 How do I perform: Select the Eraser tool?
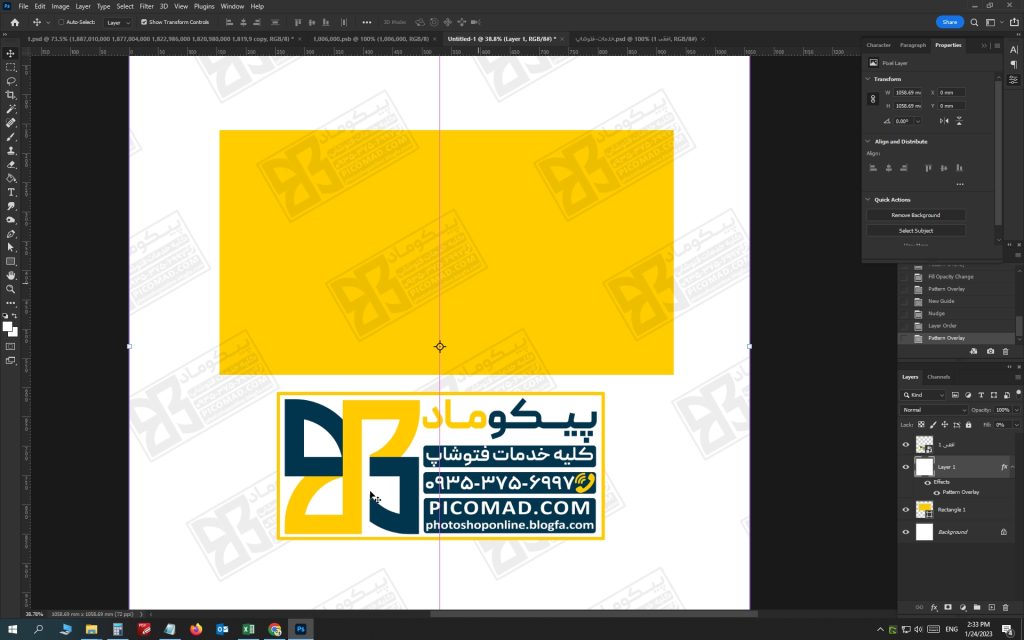tap(10, 165)
